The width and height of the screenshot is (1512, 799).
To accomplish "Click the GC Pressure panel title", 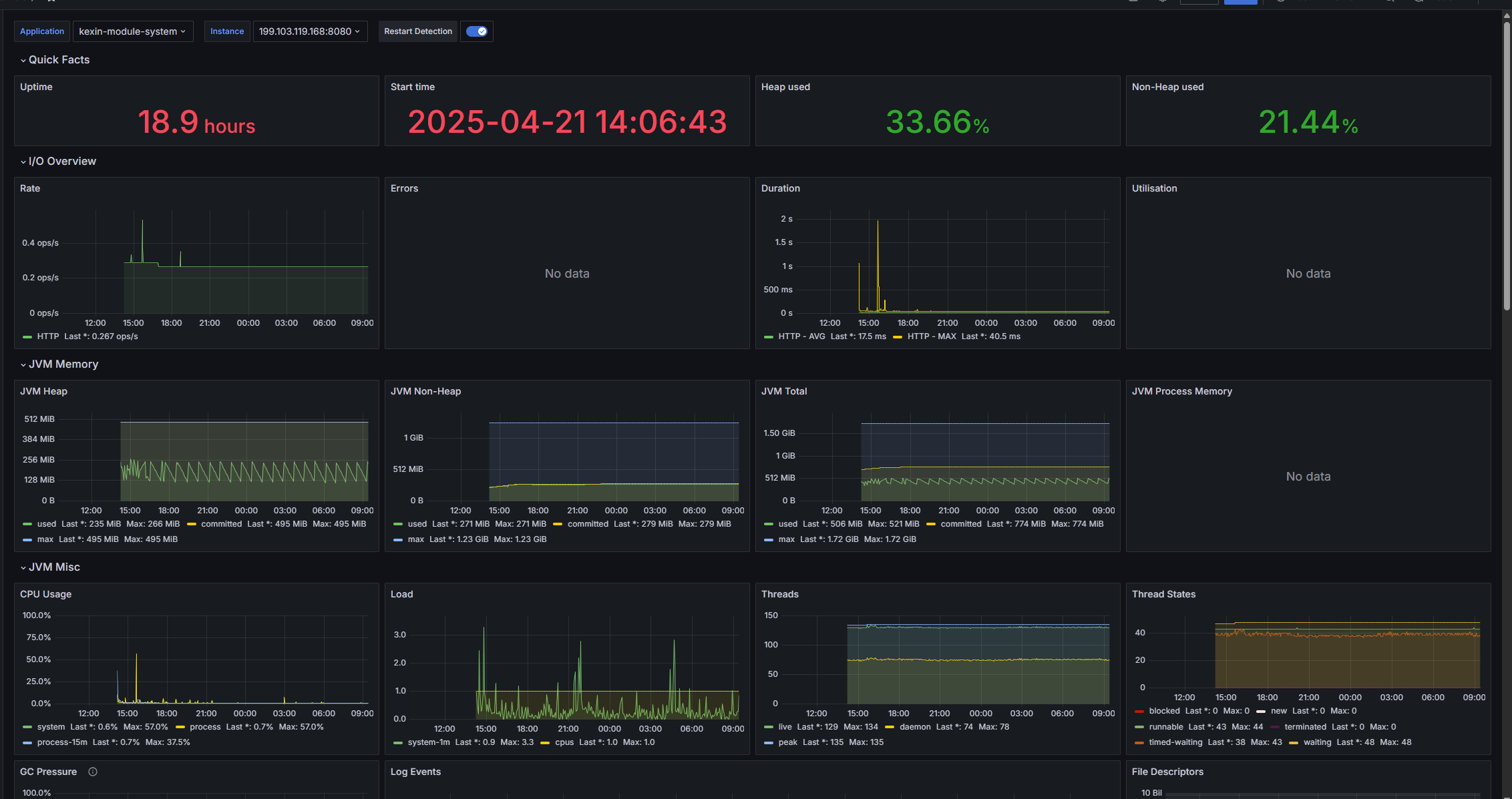I will coord(48,772).
